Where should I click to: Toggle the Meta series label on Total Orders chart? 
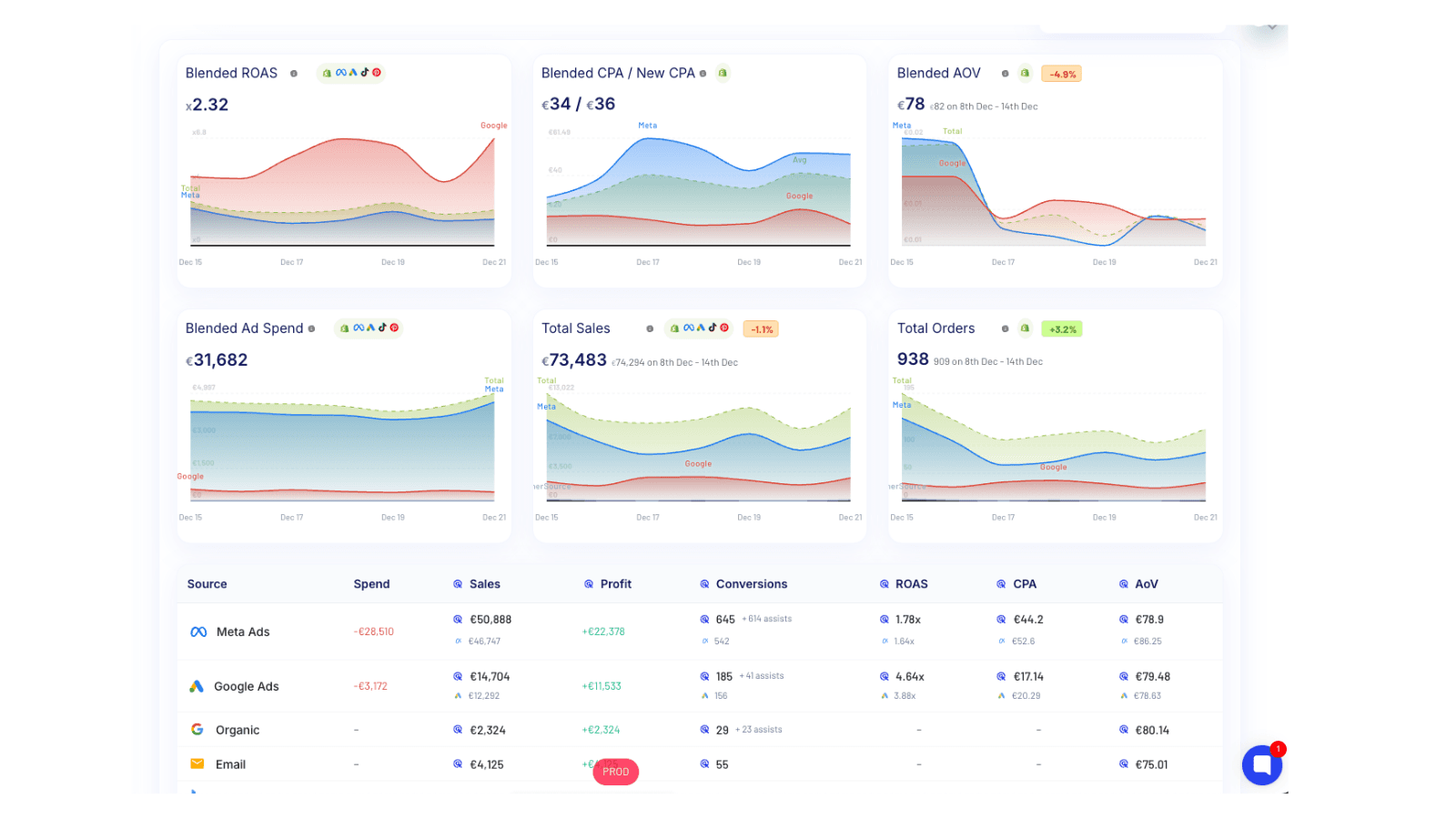pyautogui.click(x=902, y=404)
